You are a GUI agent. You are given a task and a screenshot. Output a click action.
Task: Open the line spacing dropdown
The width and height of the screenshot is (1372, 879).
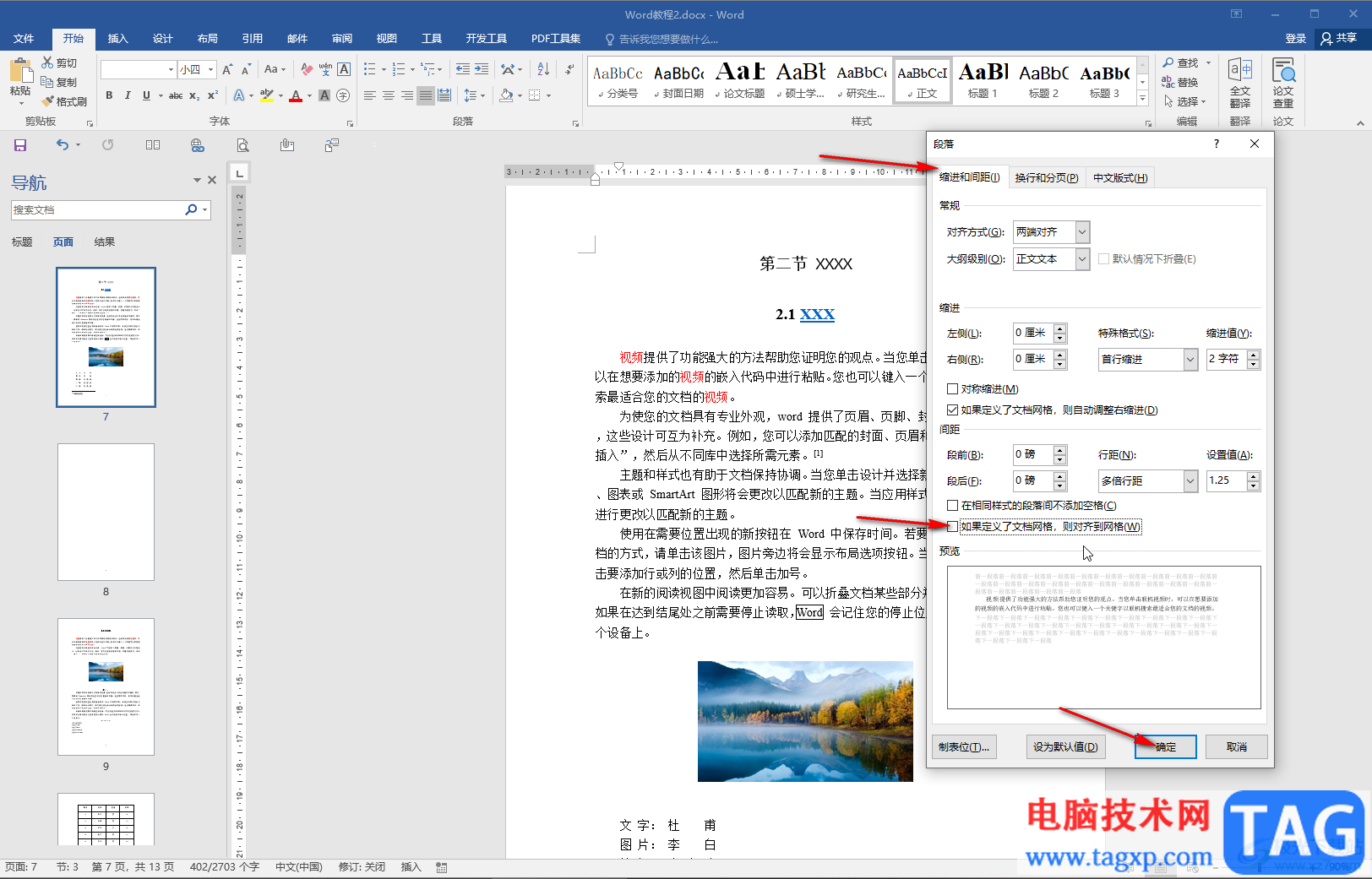pyautogui.click(x=1190, y=481)
